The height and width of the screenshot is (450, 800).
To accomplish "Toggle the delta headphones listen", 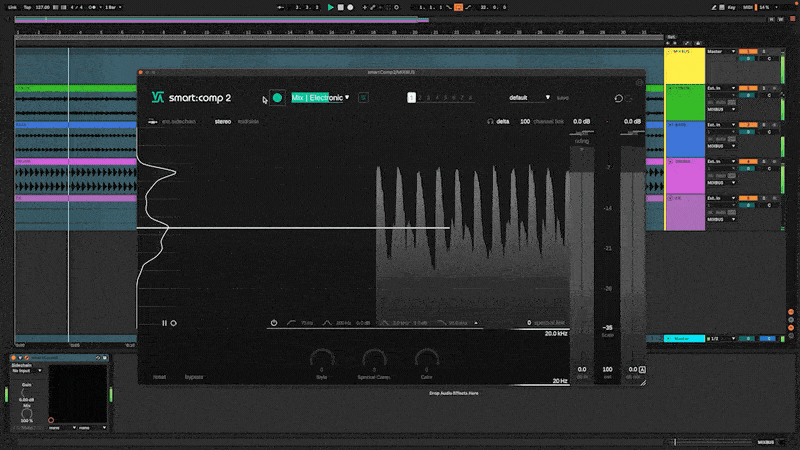I will 498,121.
